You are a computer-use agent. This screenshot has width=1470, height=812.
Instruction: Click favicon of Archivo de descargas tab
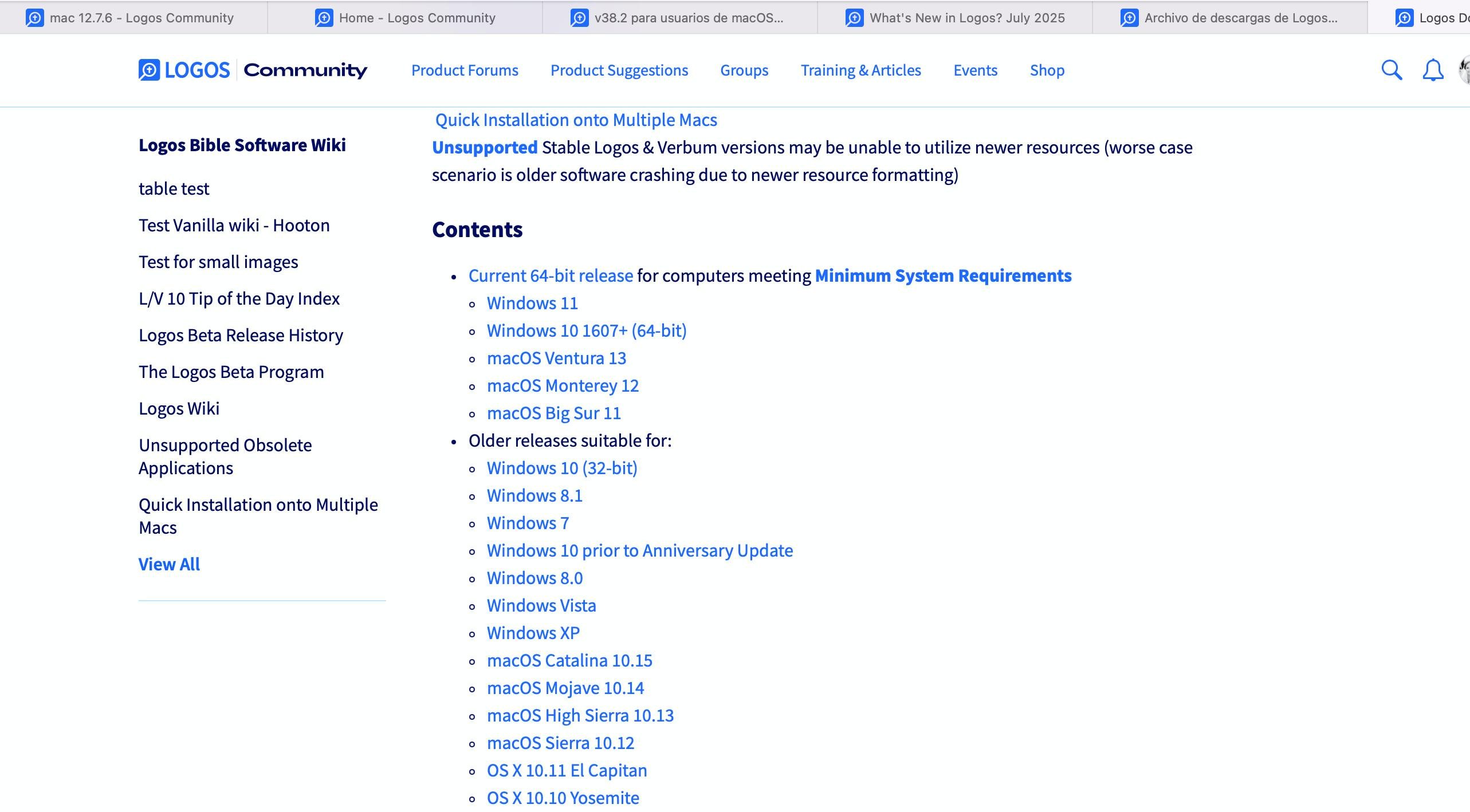coord(1130,18)
